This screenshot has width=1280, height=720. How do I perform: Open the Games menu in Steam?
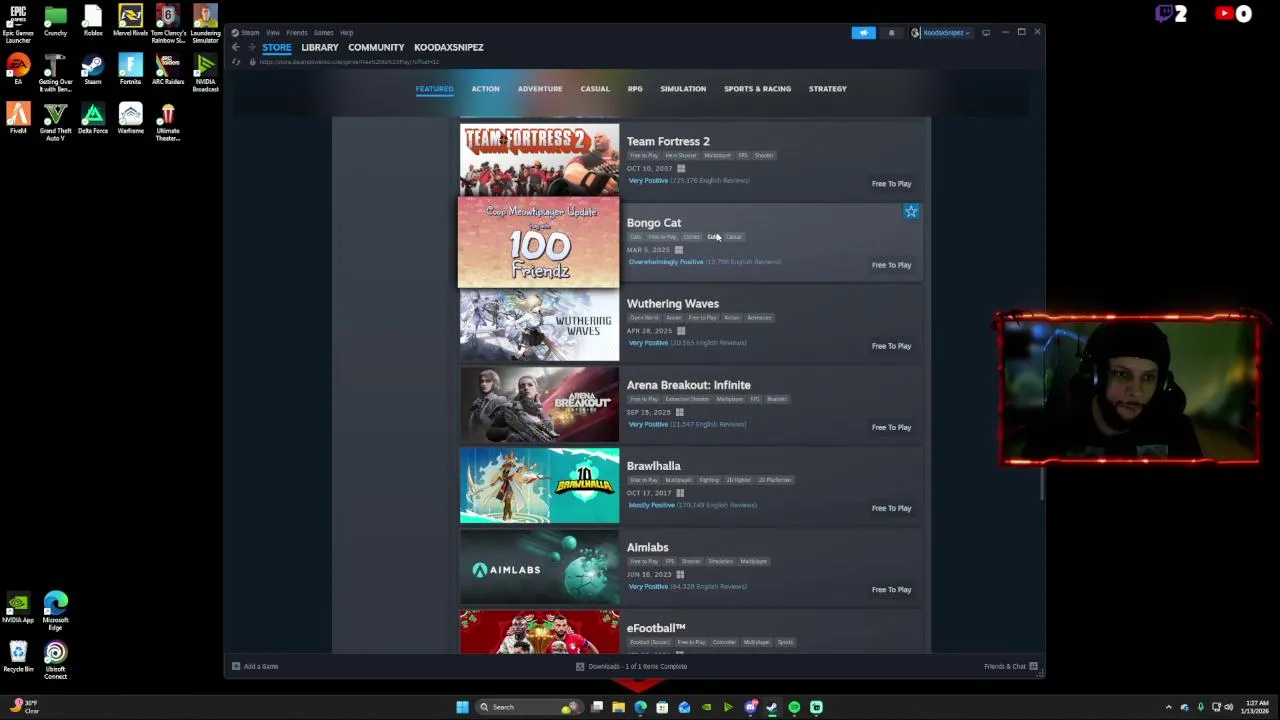point(324,33)
